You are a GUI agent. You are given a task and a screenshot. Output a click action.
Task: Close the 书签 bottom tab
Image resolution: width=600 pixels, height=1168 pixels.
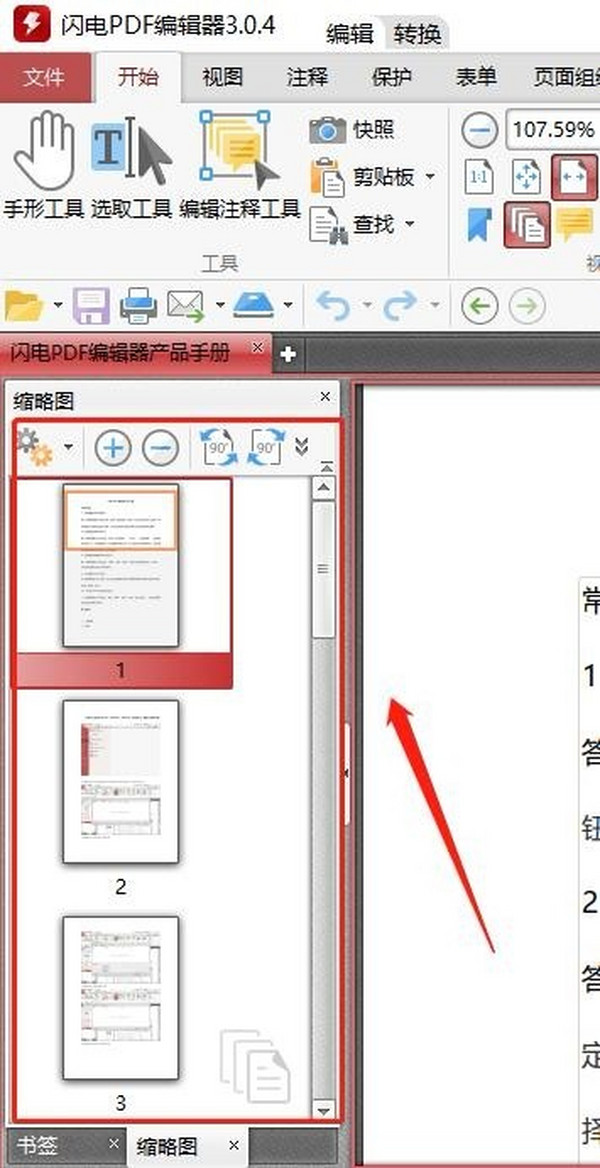tap(113, 1142)
